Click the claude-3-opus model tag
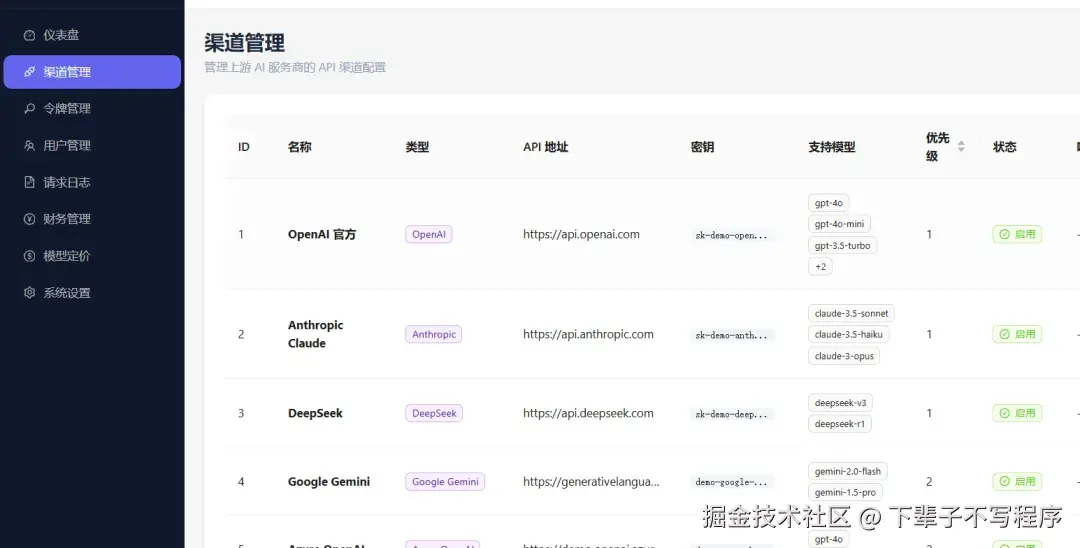The height and width of the screenshot is (548, 1080). pos(844,356)
